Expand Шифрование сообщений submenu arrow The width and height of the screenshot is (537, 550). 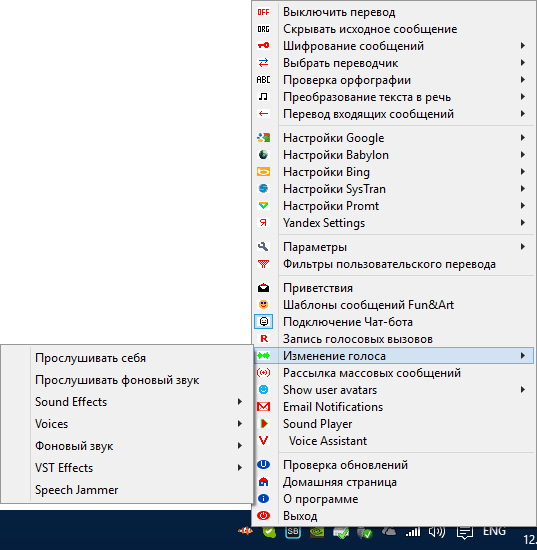(523, 46)
